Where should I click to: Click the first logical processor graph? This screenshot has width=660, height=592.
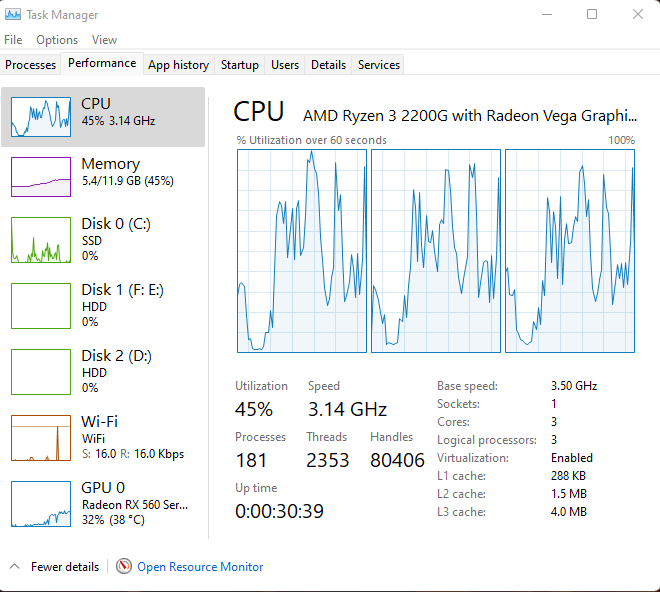[302, 251]
